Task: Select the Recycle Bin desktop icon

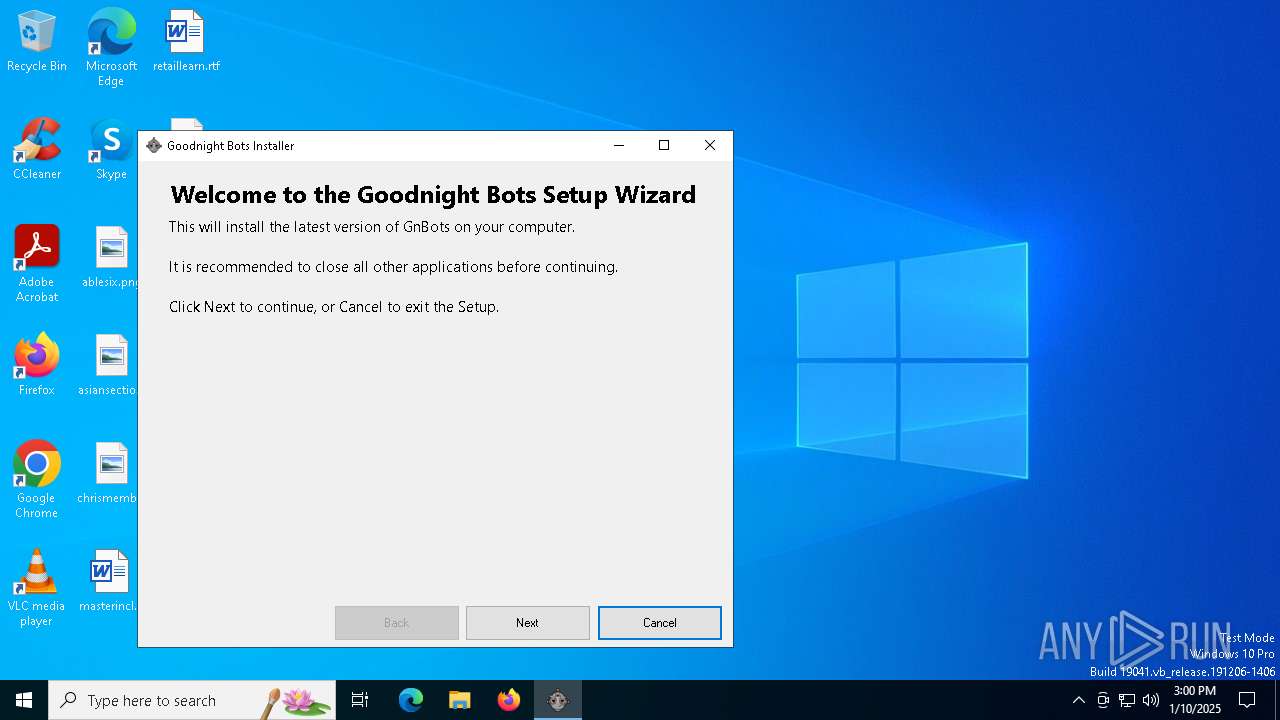Action: (37, 42)
